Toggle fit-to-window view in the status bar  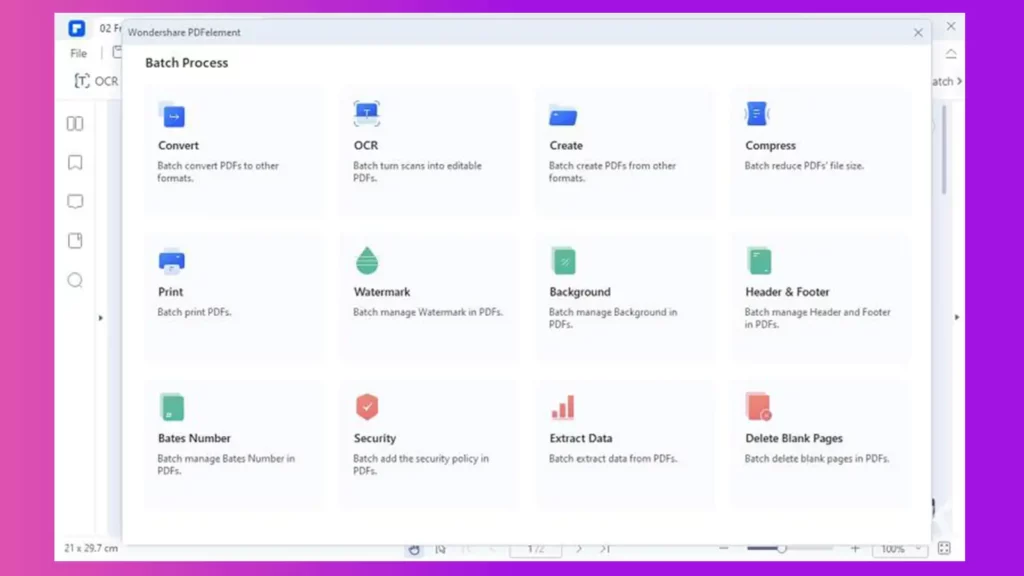pyautogui.click(x=944, y=549)
